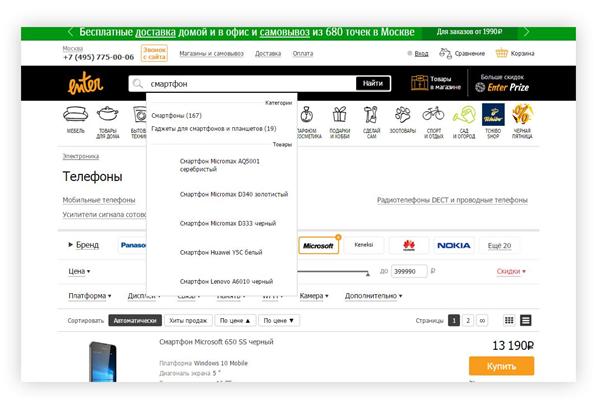Open the comparison (Сравнение) scales icon

(x=446, y=53)
